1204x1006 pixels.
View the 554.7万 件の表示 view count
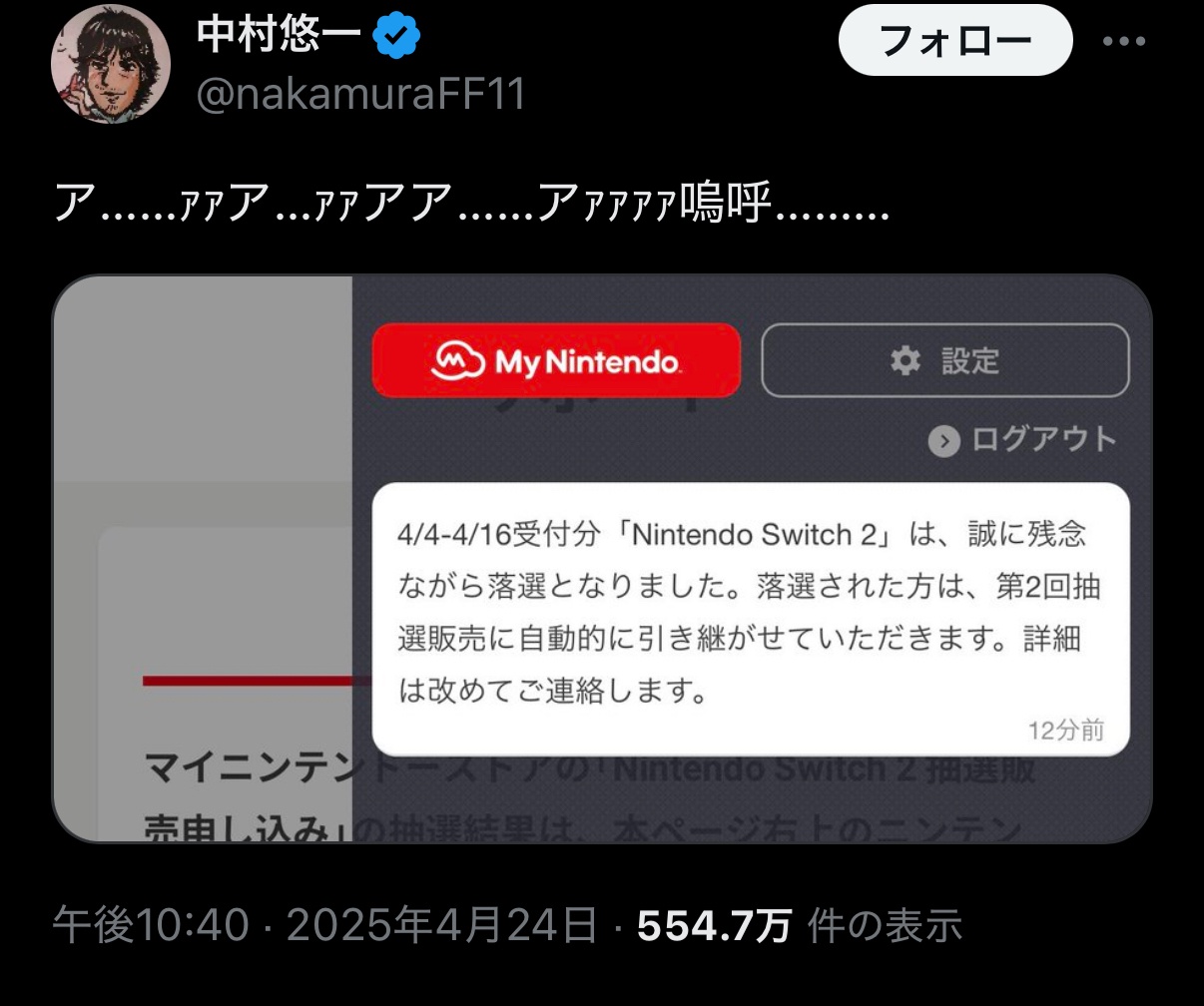[800, 926]
